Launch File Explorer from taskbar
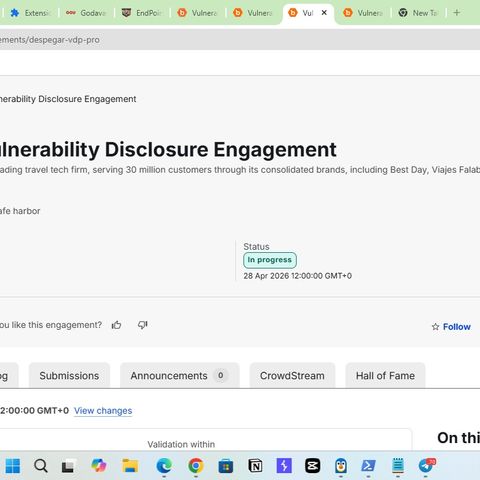The height and width of the screenshot is (480, 480). (130, 466)
